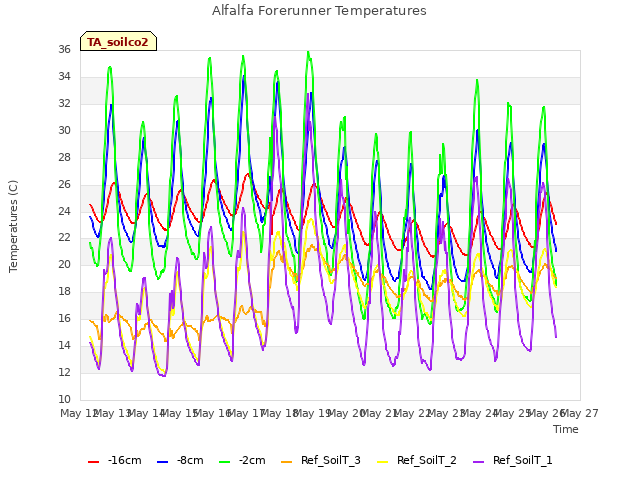
Task: Click the purple Ref_SoilT_1 legend swatch
Action: pyautogui.click(x=478, y=462)
